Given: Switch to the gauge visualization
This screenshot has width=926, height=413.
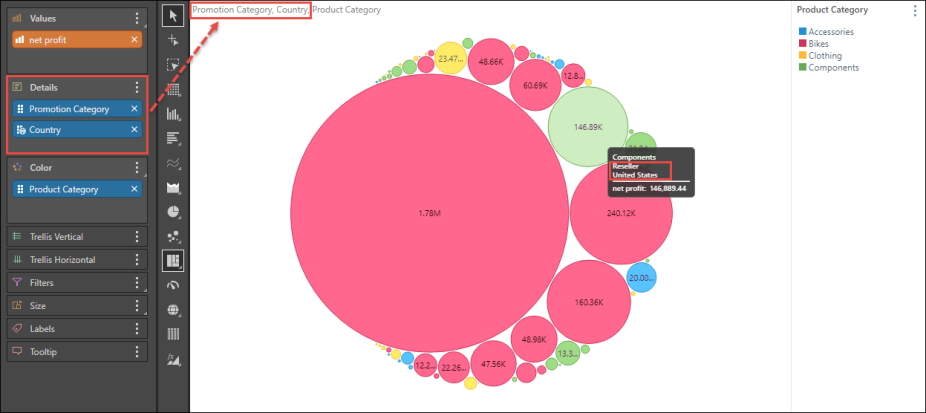Looking at the screenshot, I should [x=173, y=286].
